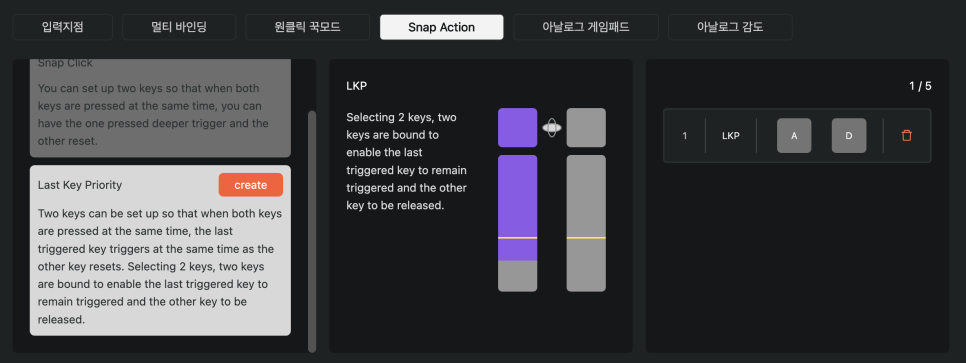Screen dimensions: 966x363
Task: Select the Snap Click card
Action: tap(160, 108)
